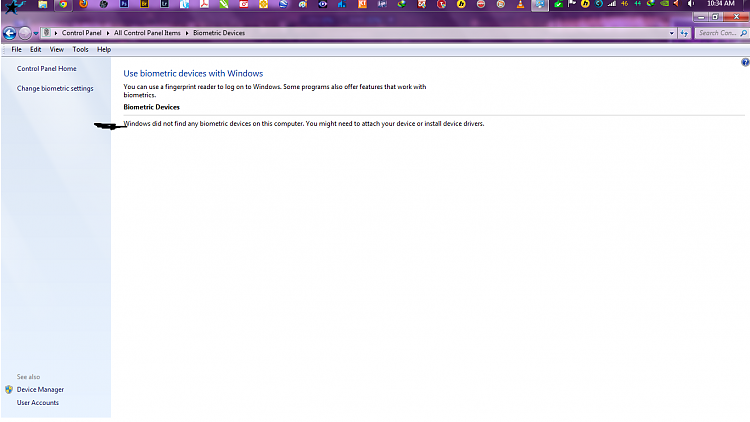Open the Edit menu

click(x=35, y=49)
